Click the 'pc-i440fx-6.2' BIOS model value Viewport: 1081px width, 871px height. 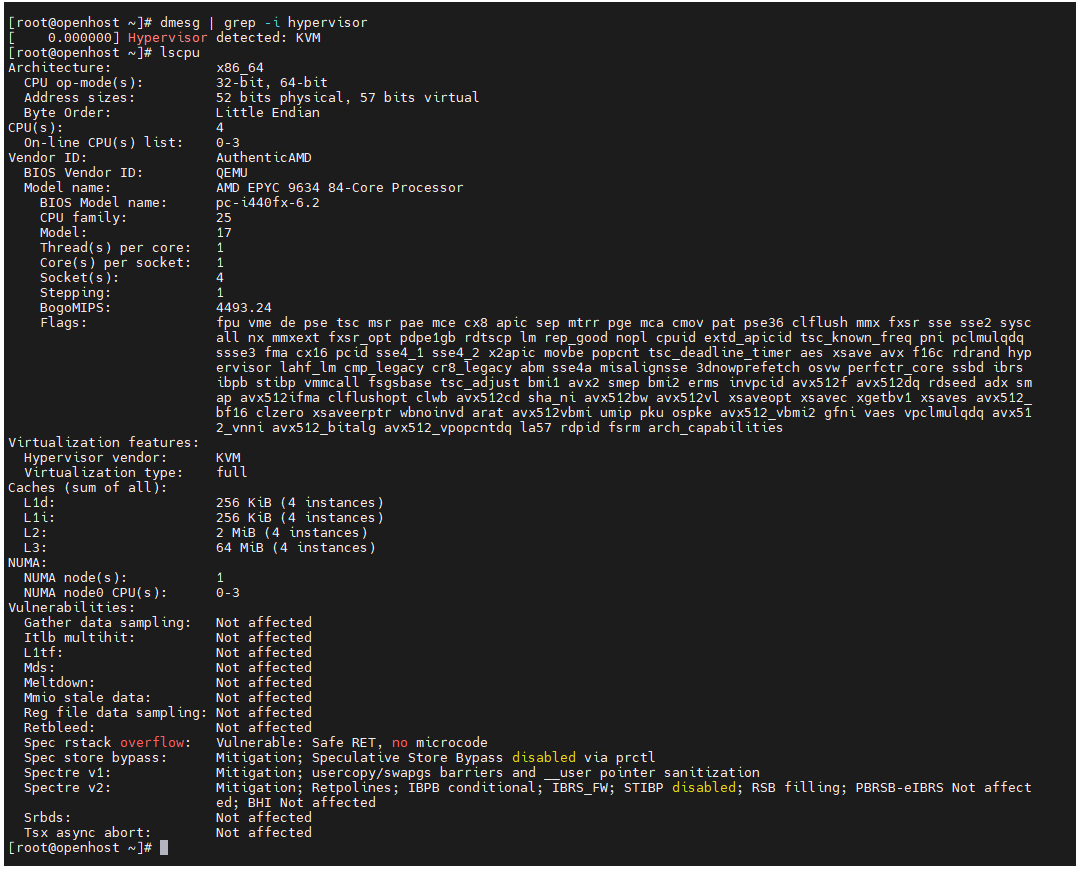pos(268,202)
